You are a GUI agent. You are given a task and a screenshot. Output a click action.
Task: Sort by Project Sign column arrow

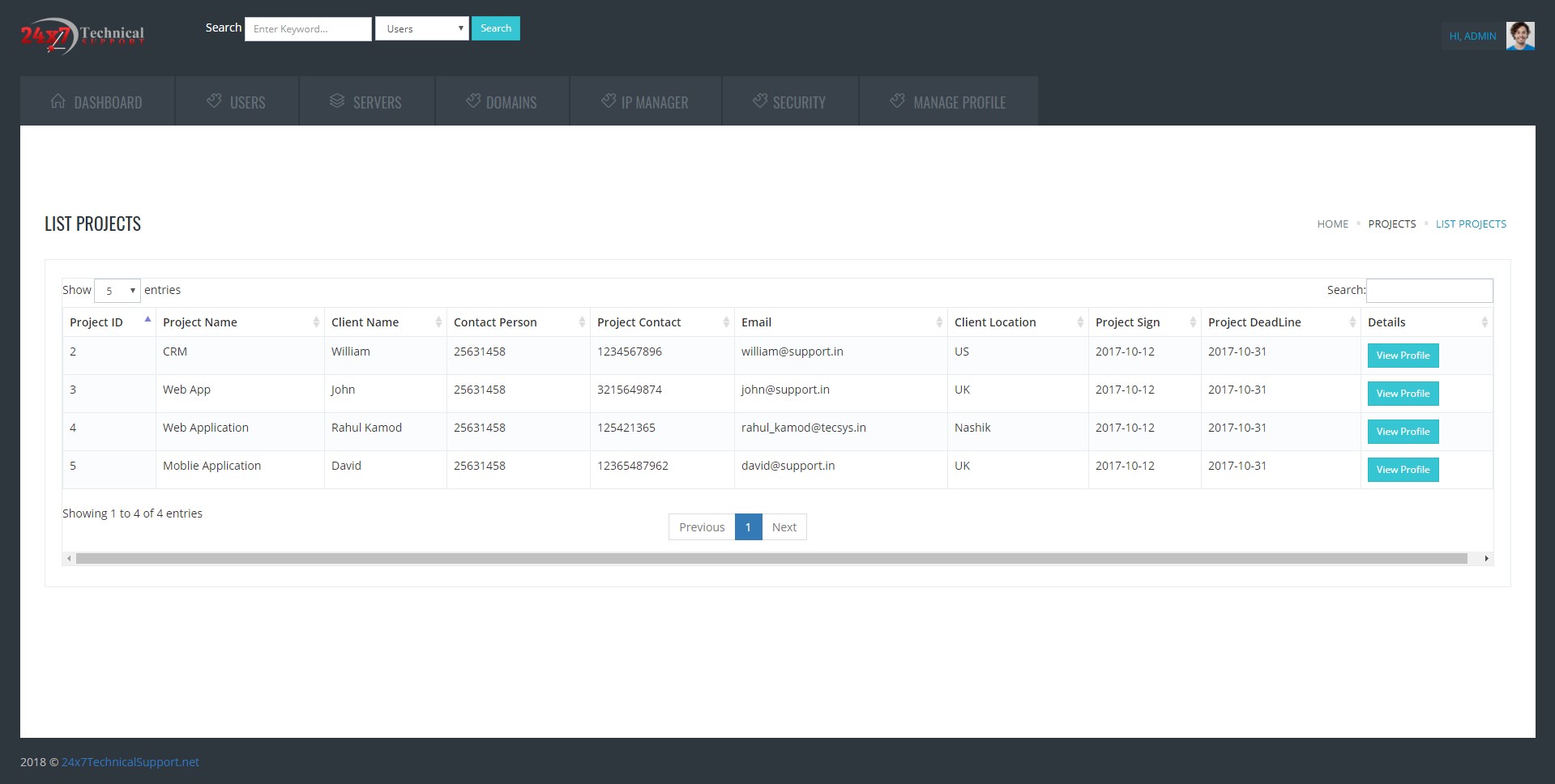click(1193, 322)
